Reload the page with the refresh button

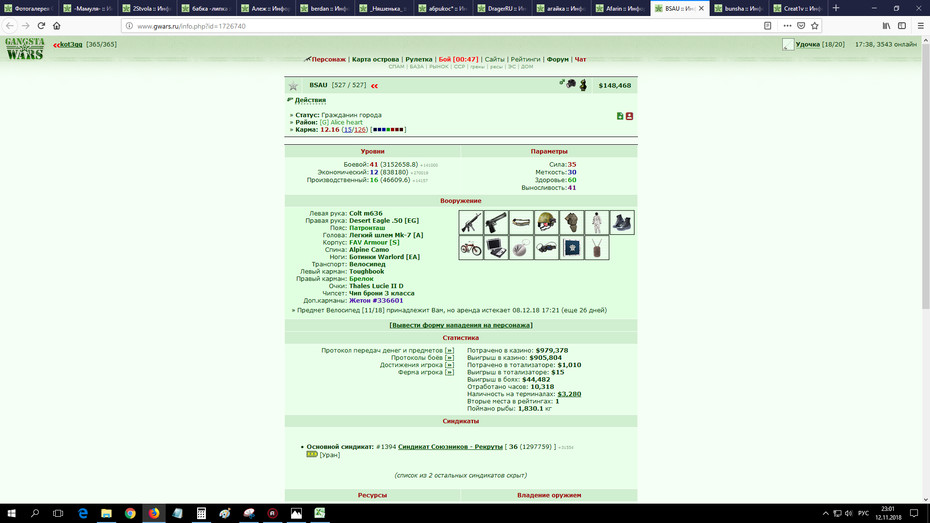click(x=41, y=25)
